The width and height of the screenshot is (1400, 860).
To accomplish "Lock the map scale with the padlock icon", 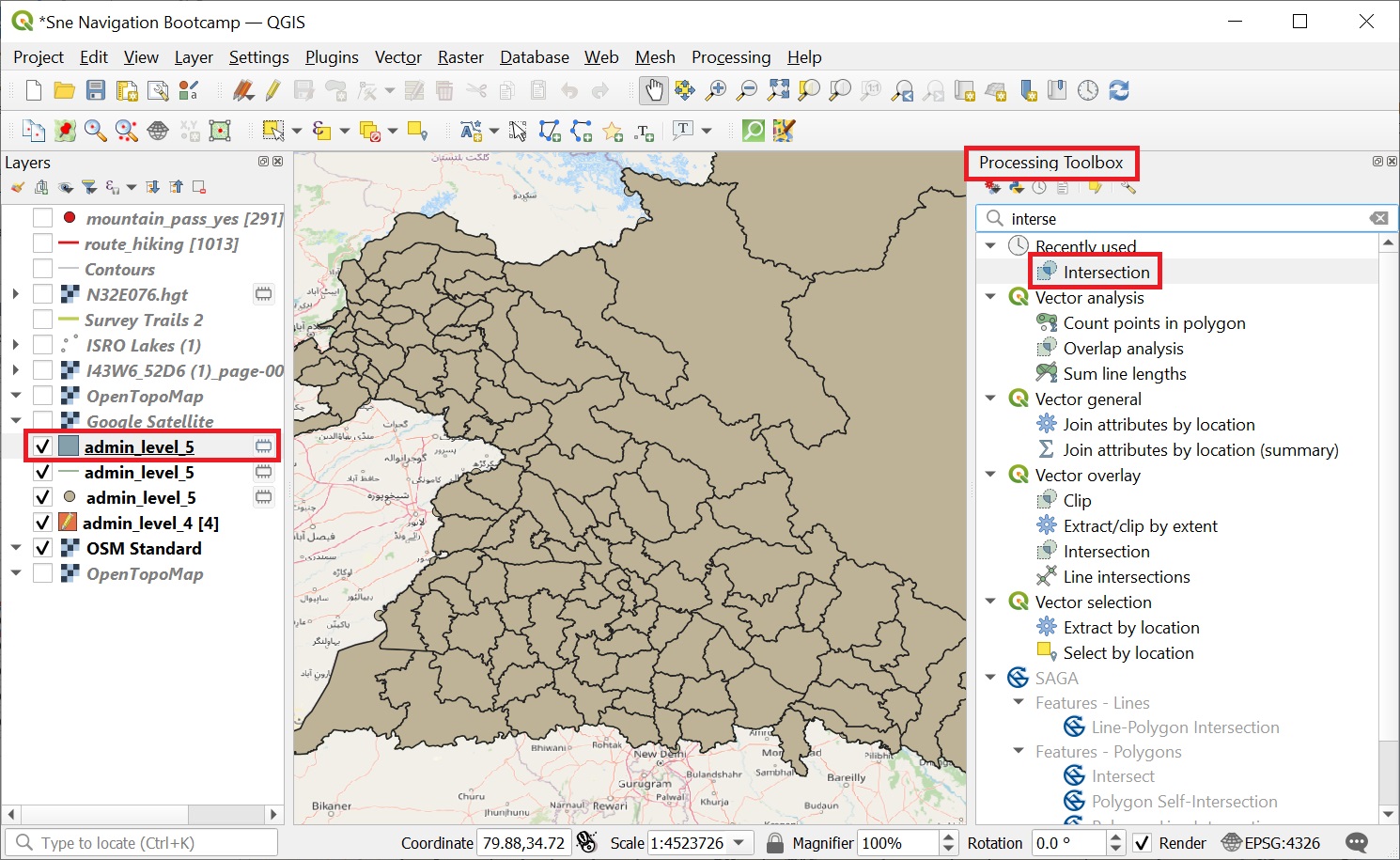I will click(774, 843).
